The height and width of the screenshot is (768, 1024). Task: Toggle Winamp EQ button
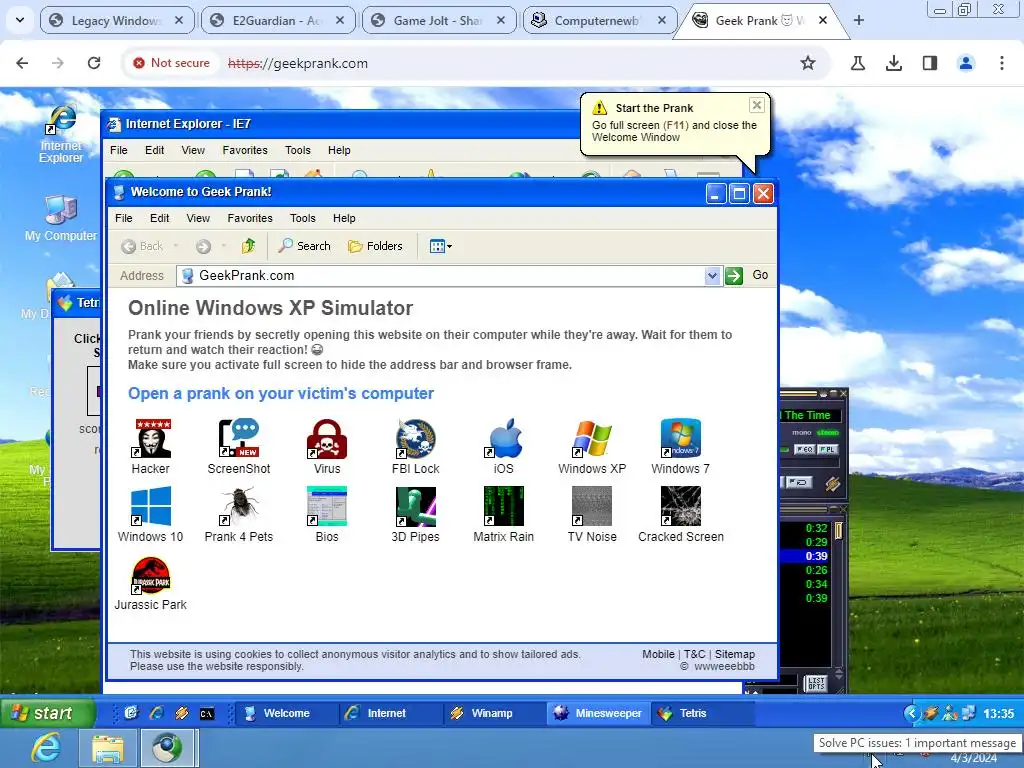(x=804, y=449)
